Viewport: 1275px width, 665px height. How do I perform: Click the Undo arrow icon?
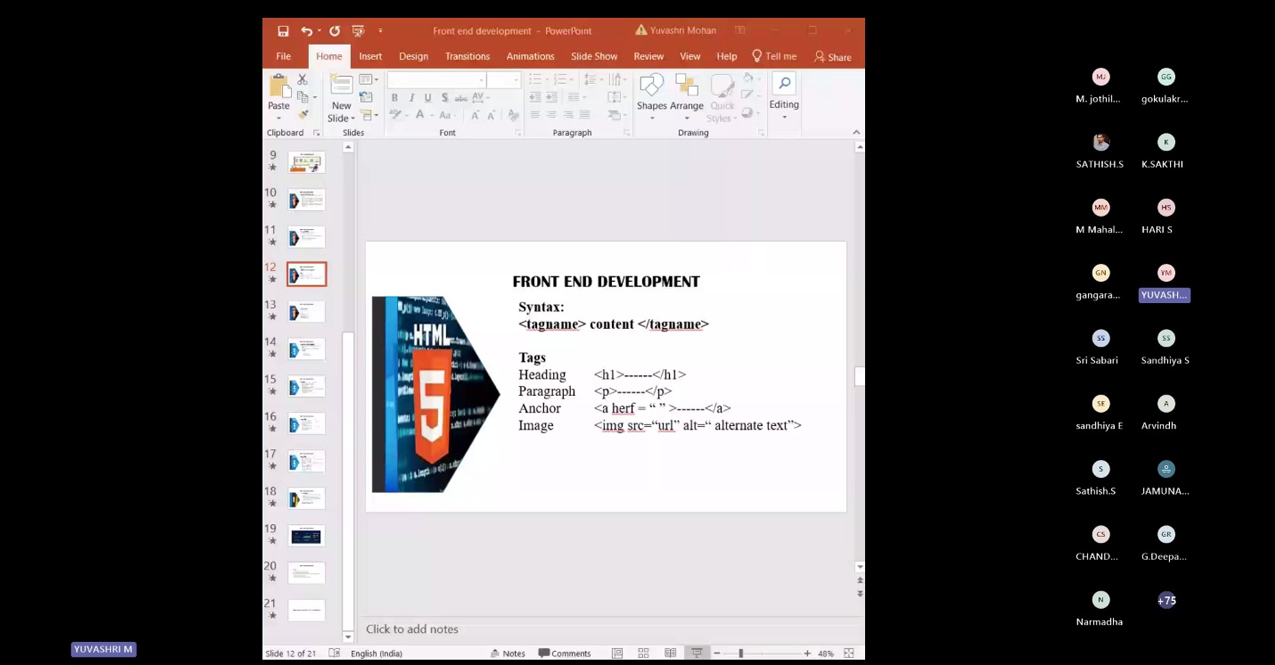pyautogui.click(x=306, y=31)
